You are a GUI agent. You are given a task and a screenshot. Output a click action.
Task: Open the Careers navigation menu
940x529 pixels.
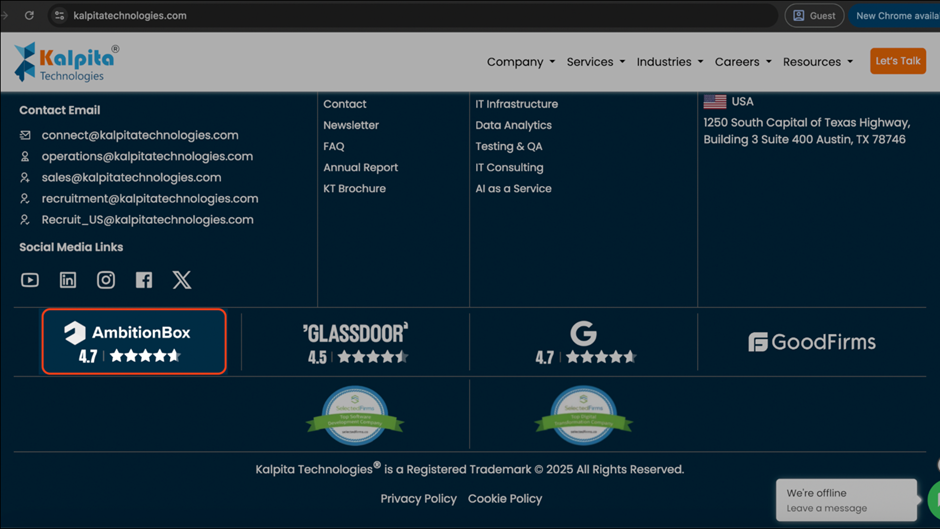[x=742, y=62]
